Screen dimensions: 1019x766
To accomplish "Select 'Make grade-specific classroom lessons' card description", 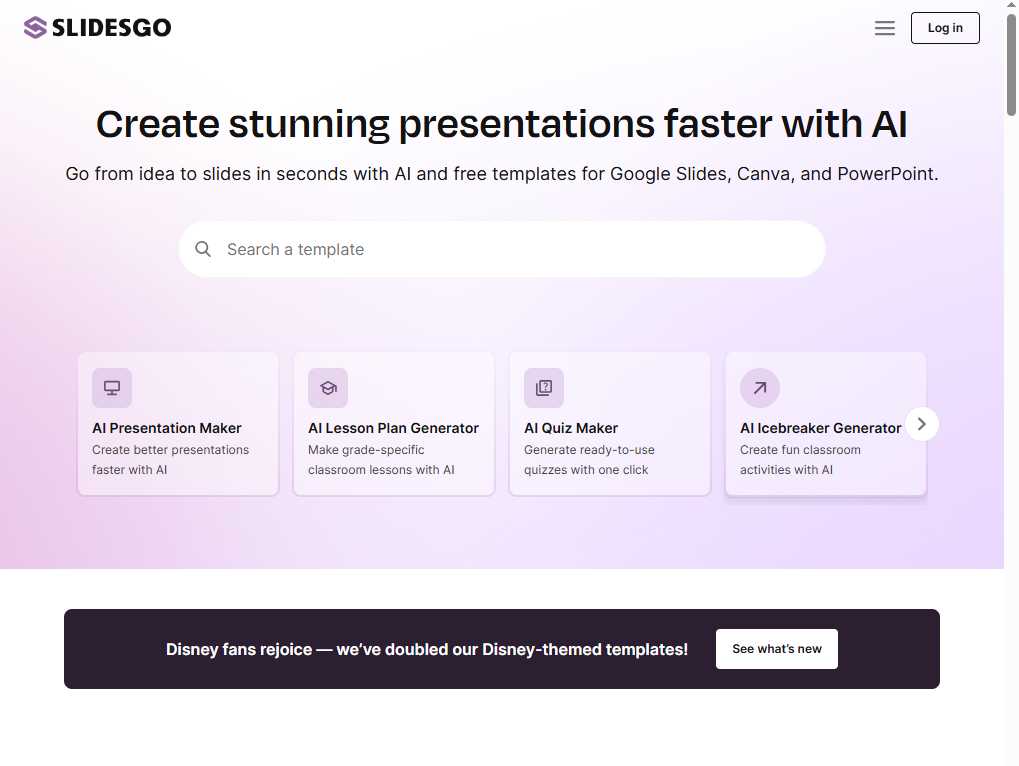I will click(381, 460).
